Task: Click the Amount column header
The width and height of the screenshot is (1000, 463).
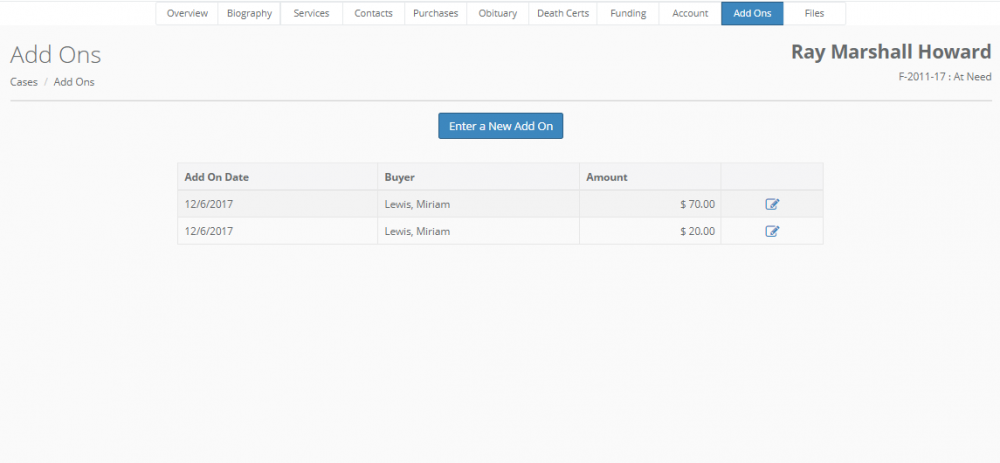Action: point(607,177)
